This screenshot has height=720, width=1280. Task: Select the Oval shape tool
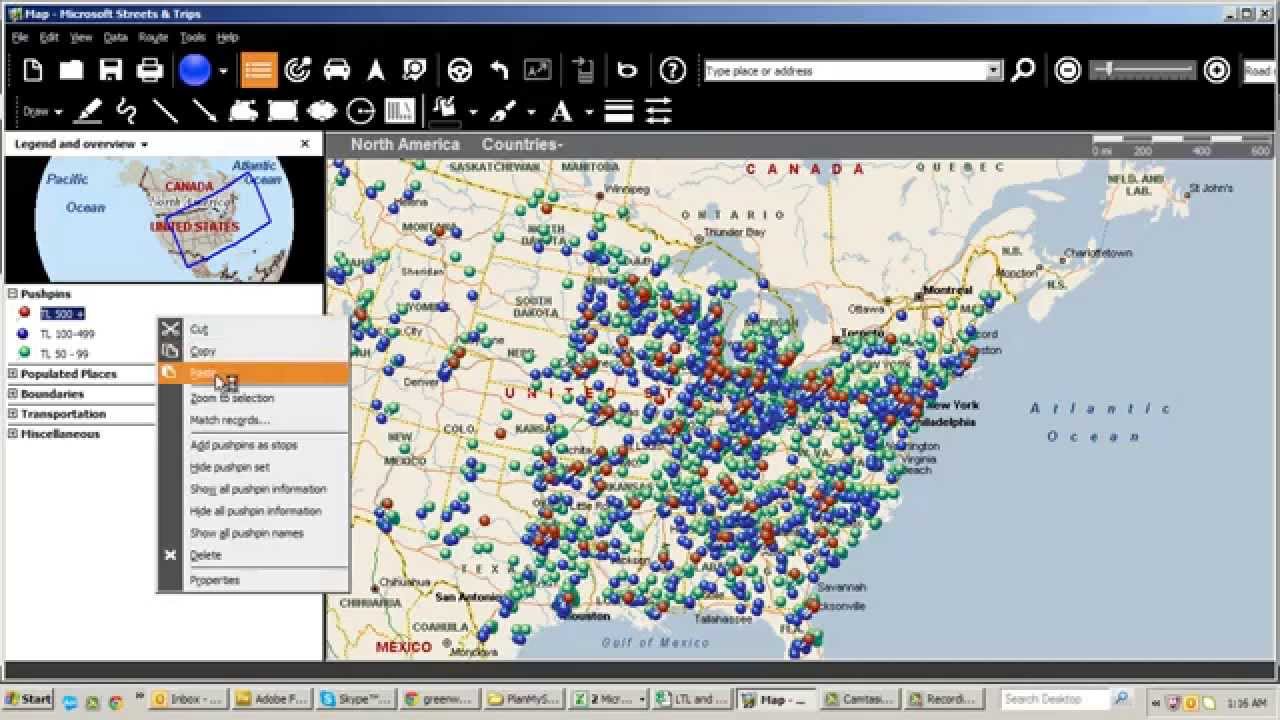pyautogui.click(x=321, y=111)
